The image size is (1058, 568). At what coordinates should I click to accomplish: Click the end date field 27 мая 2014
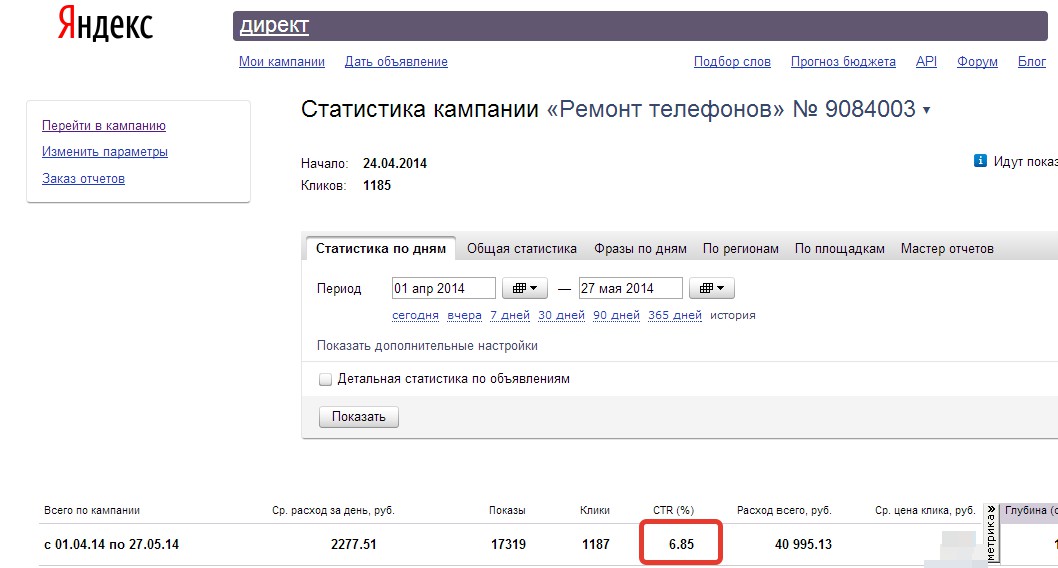click(630, 288)
